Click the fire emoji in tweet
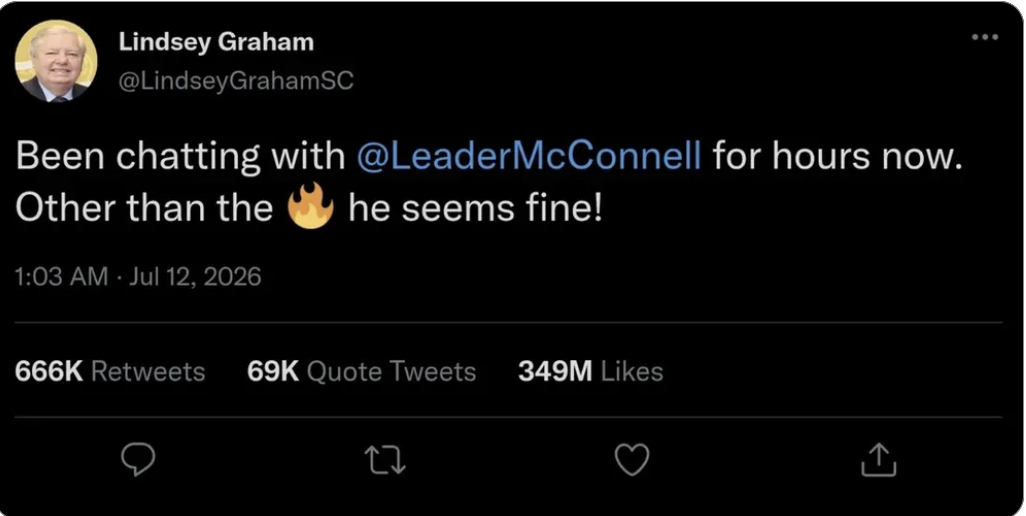The height and width of the screenshot is (516, 1026). click(x=311, y=206)
